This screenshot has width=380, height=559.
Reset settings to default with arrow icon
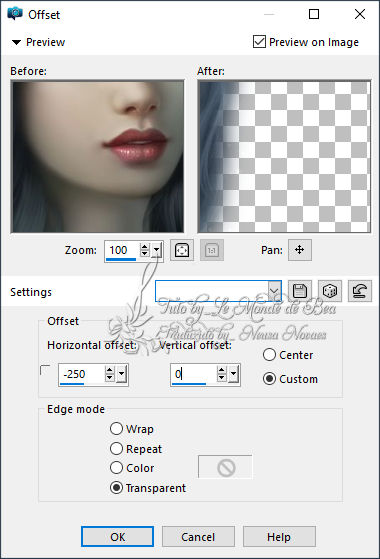click(x=360, y=291)
